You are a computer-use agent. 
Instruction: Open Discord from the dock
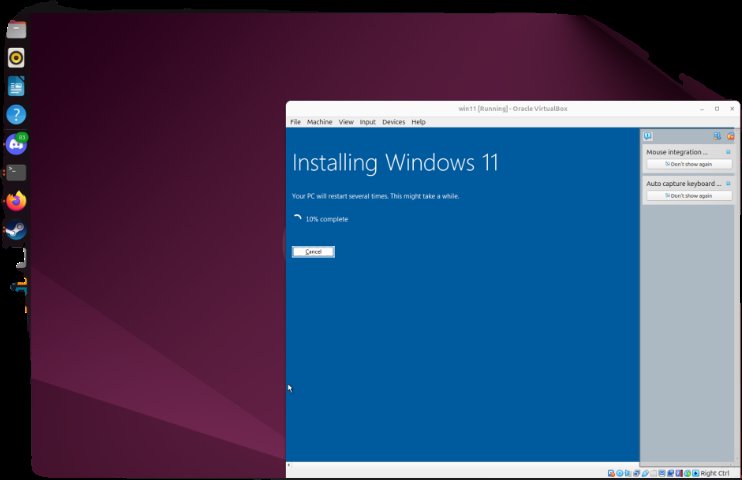[16, 143]
